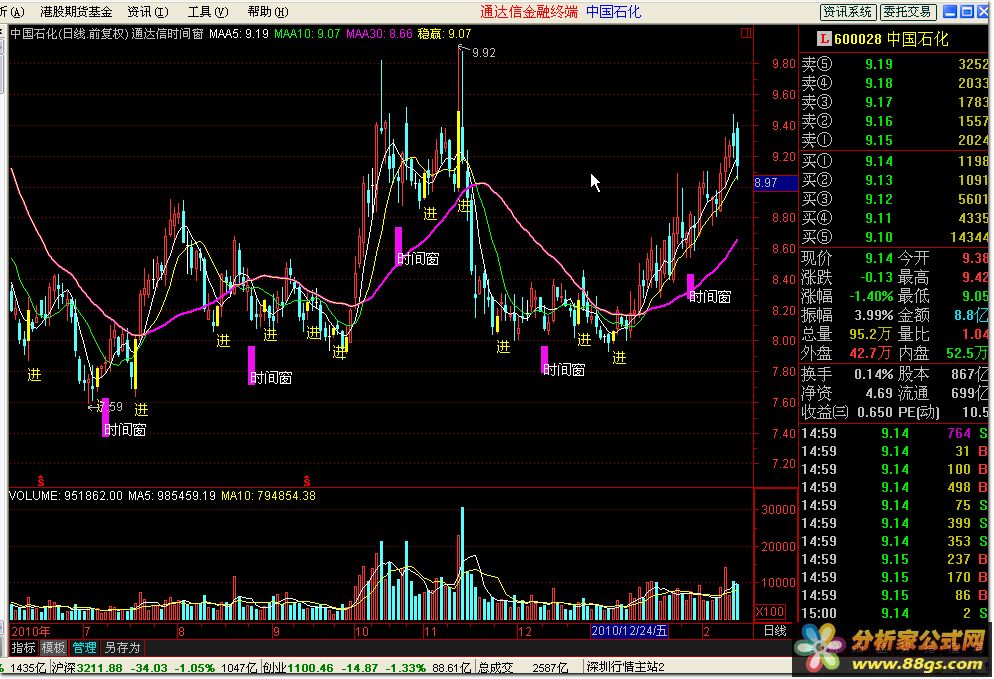Click 通达信金融终端 title text
The width and height of the screenshot is (994, 679).
tap(529, 11)
